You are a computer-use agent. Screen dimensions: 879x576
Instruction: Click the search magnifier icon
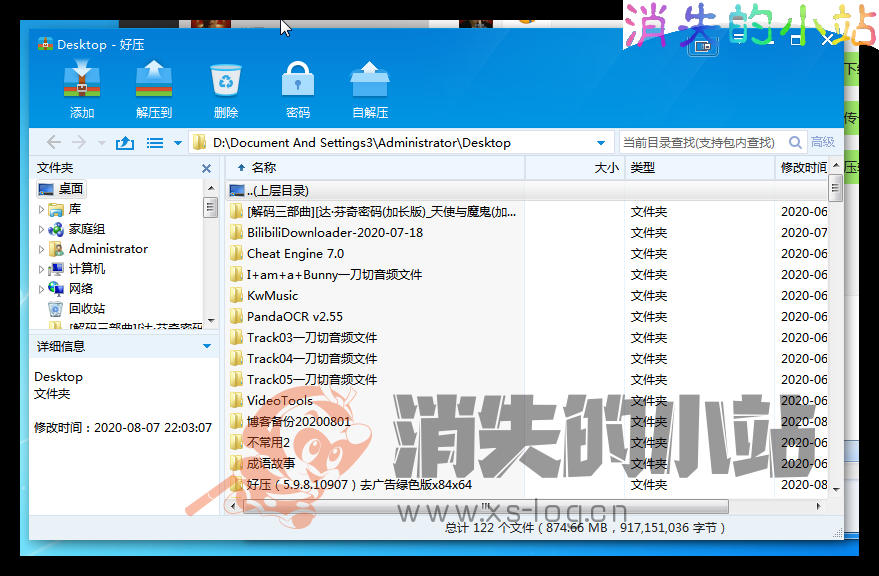[795, 142]
